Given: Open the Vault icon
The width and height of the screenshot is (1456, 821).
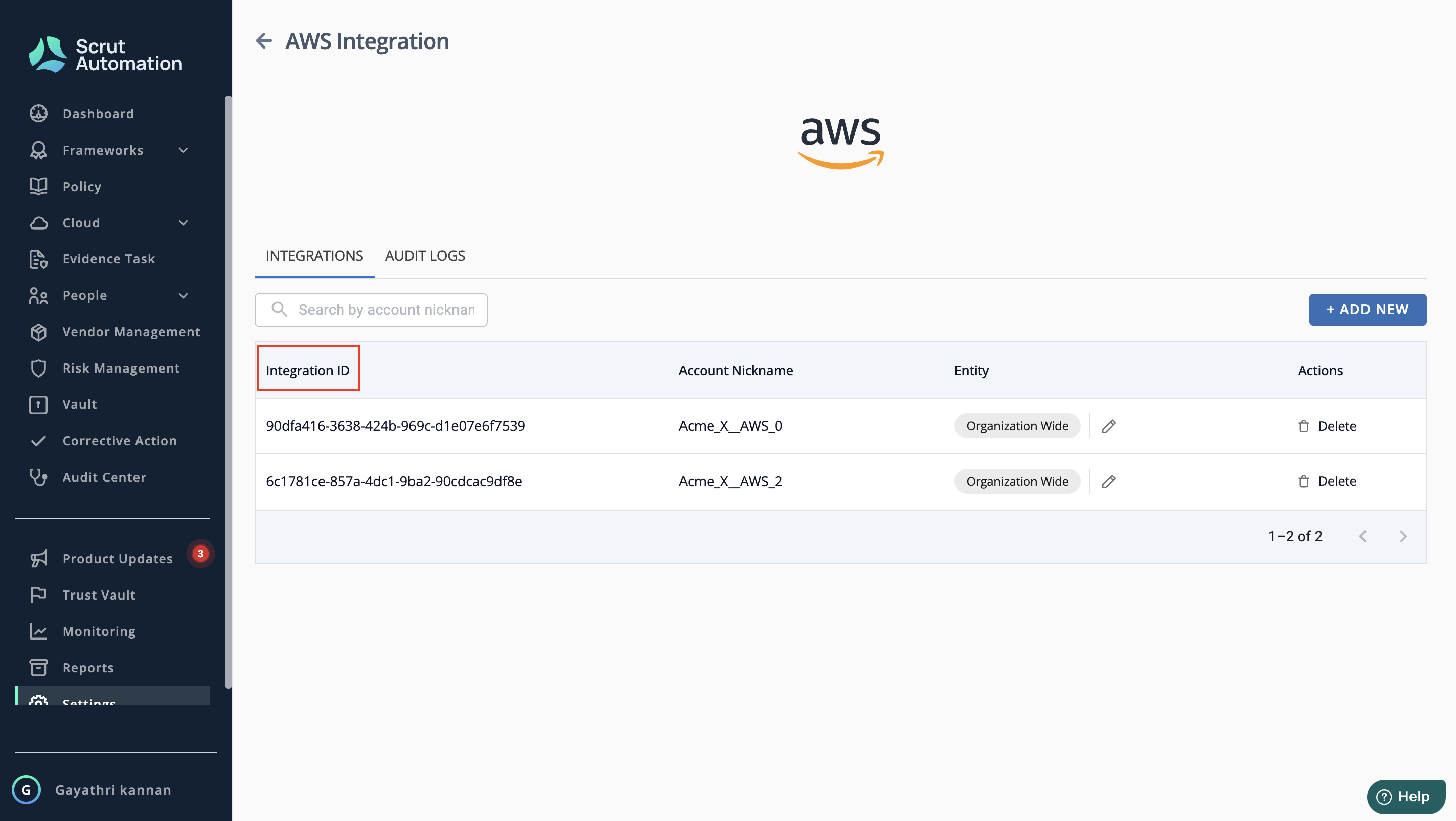Looking at the screenshot, I should pyautogui.click(x=38, y=404).
